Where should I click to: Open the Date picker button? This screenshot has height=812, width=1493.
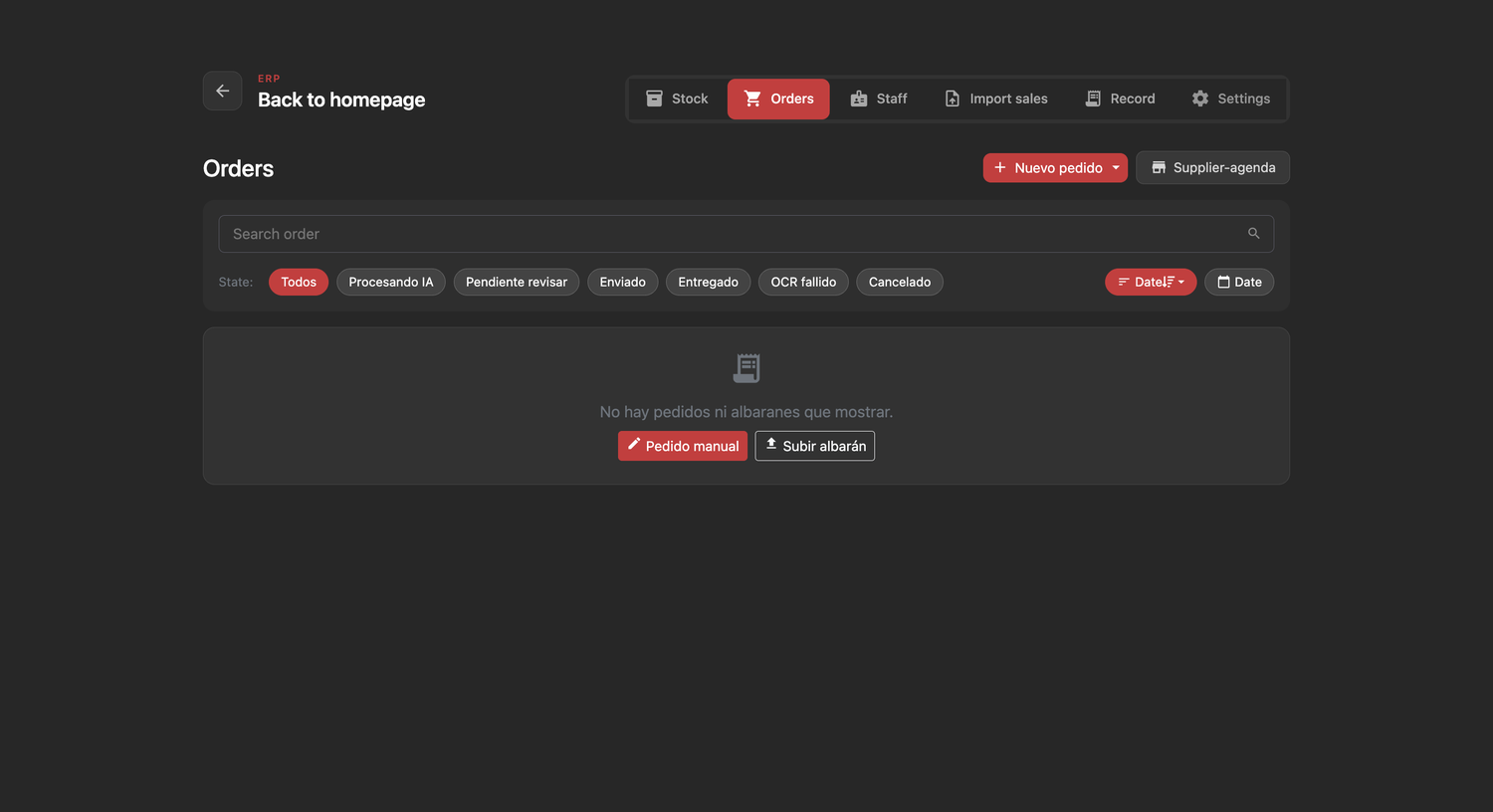click(1239, 282)
